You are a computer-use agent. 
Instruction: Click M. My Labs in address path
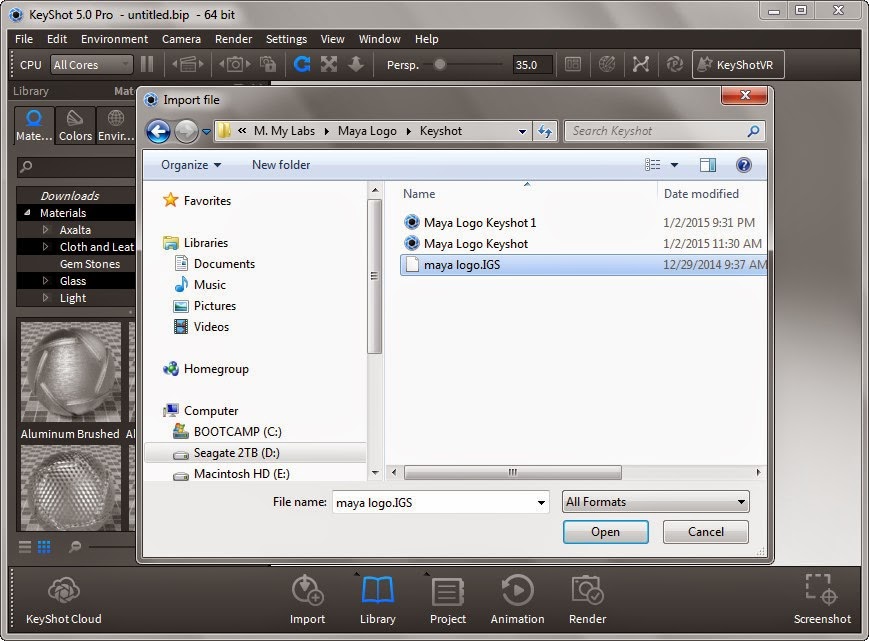tap(284, 131)
